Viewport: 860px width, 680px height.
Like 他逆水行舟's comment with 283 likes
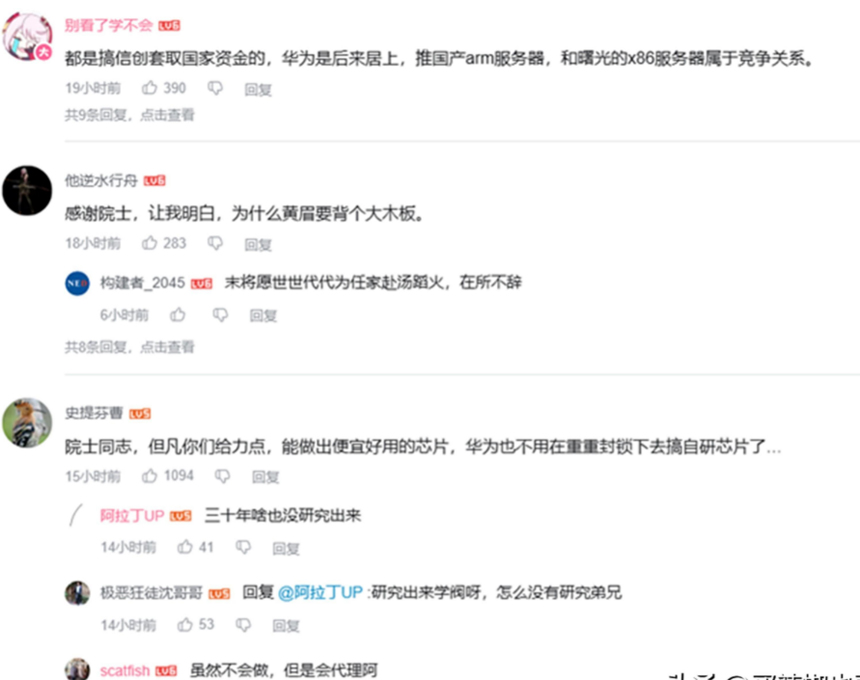click(x=150, y=243)
